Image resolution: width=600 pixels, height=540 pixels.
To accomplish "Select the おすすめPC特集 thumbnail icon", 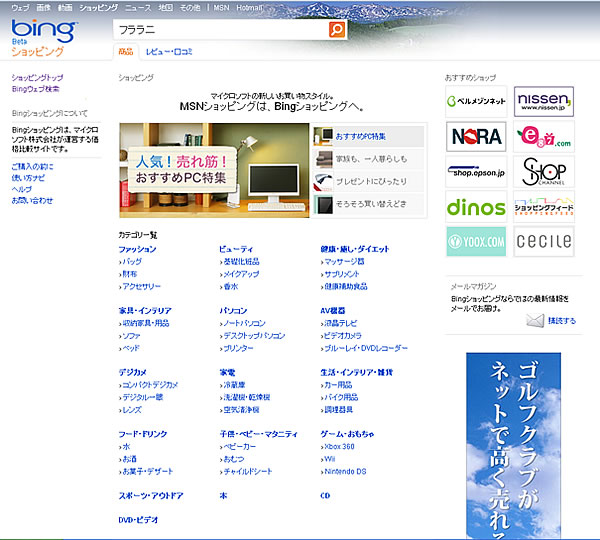I will [x=323, y=137].
